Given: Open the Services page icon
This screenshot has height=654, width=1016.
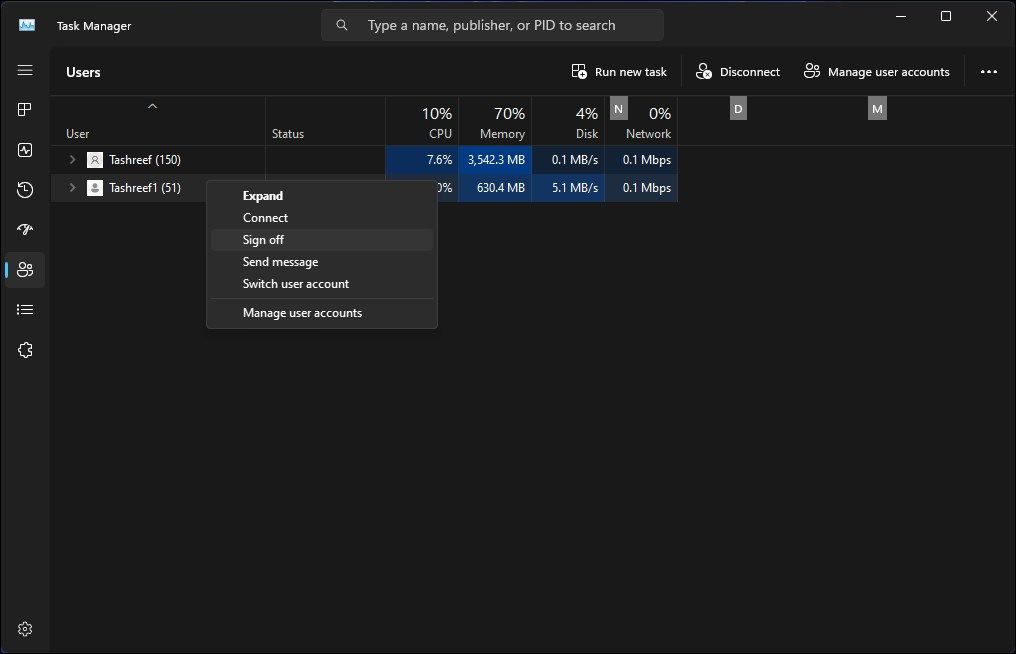Looking at the screenshot, I should (24, 349).
